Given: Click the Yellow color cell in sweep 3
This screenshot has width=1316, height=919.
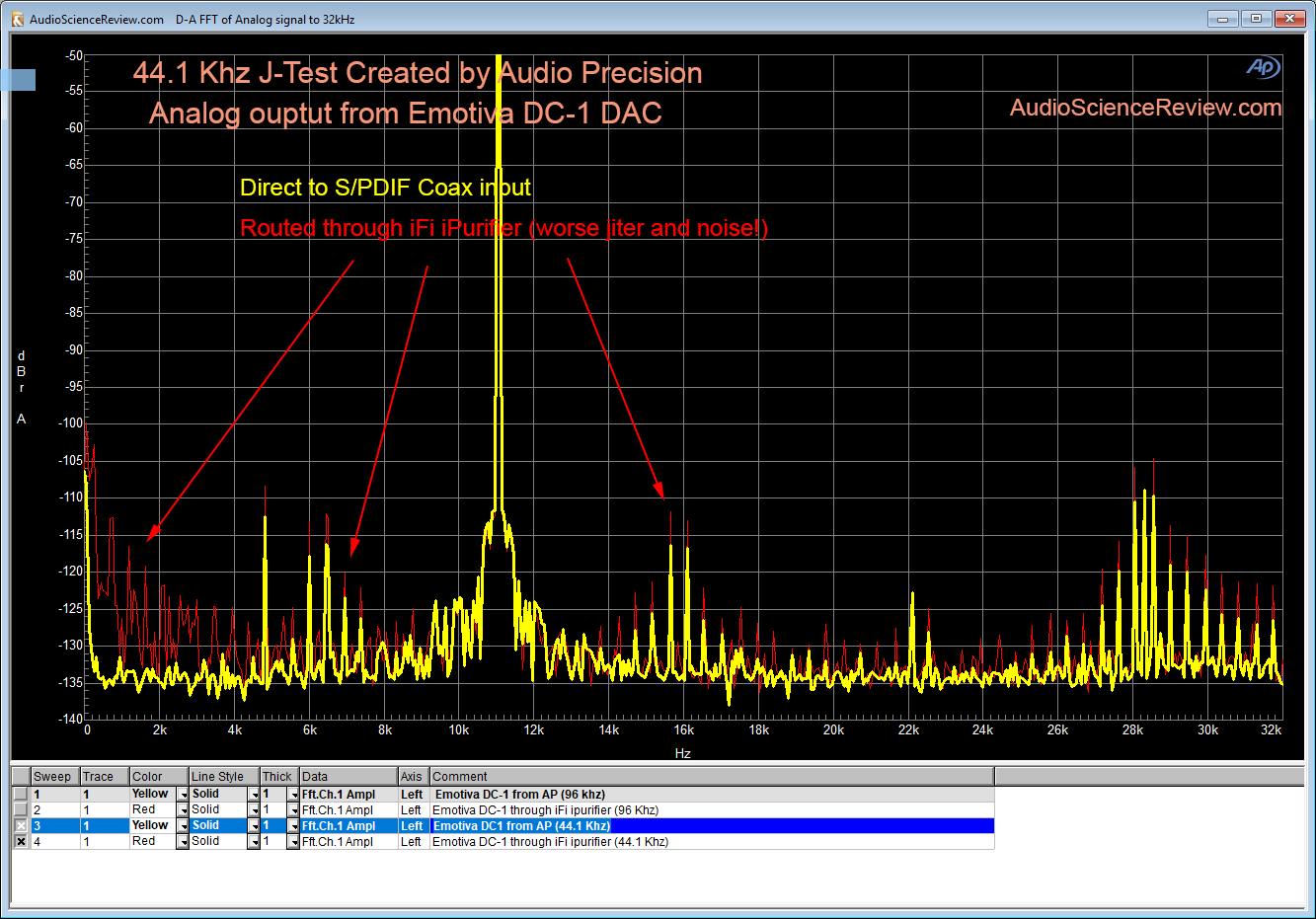Looking at the screenshot, I should click(151, 825).
